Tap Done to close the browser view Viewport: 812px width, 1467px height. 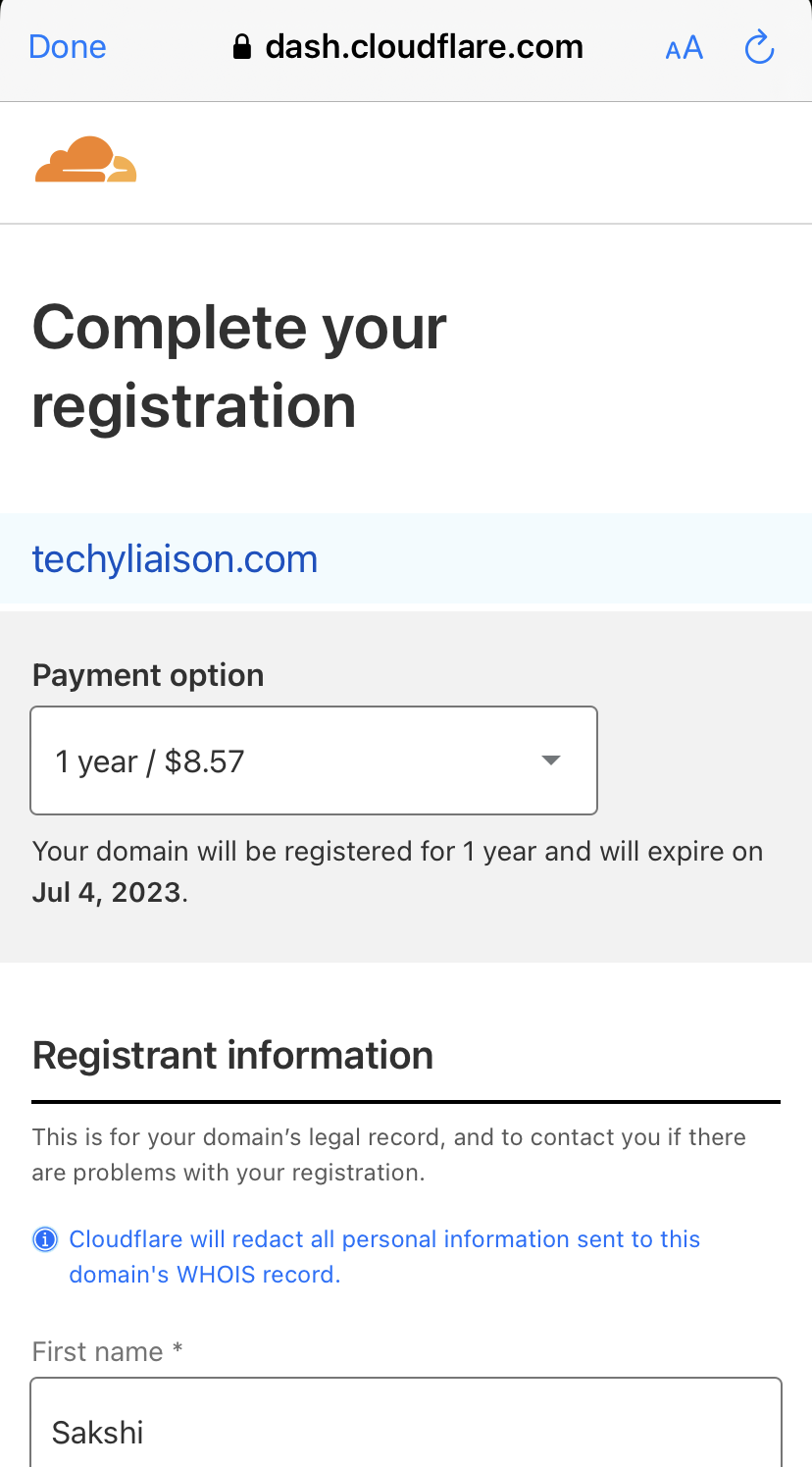68,47
